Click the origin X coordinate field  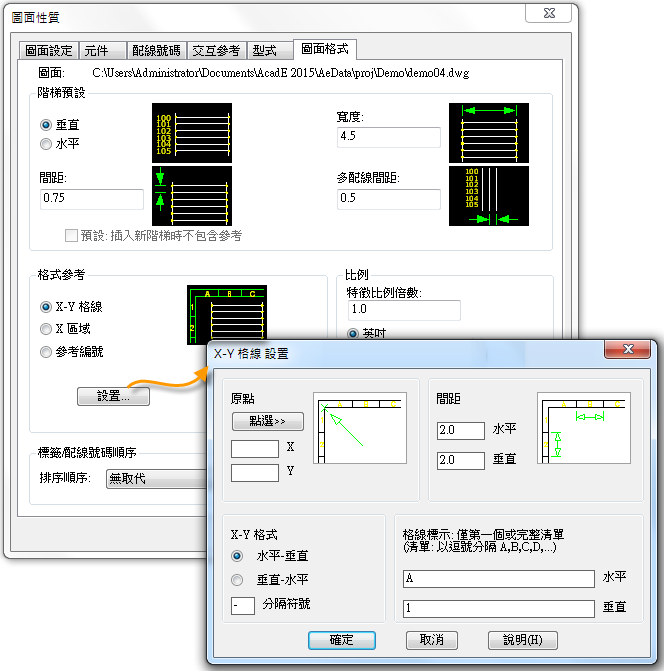255,449
